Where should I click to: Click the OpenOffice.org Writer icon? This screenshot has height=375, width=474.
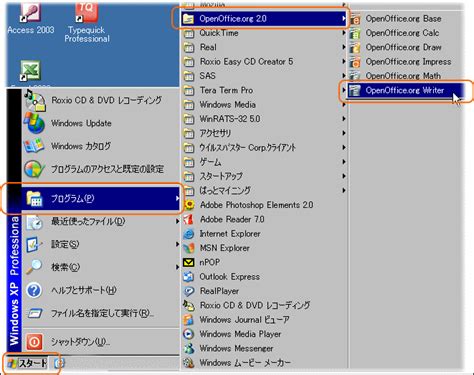355,90
